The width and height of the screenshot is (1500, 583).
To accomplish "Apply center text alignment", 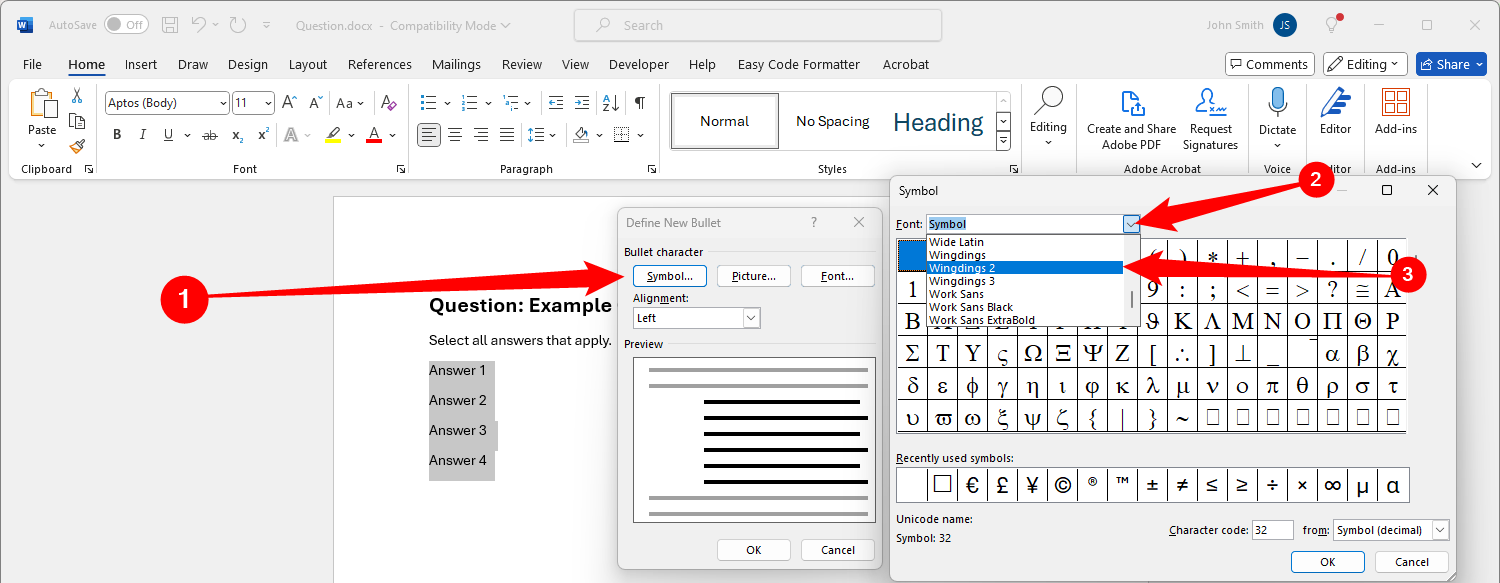I will 455,134.
